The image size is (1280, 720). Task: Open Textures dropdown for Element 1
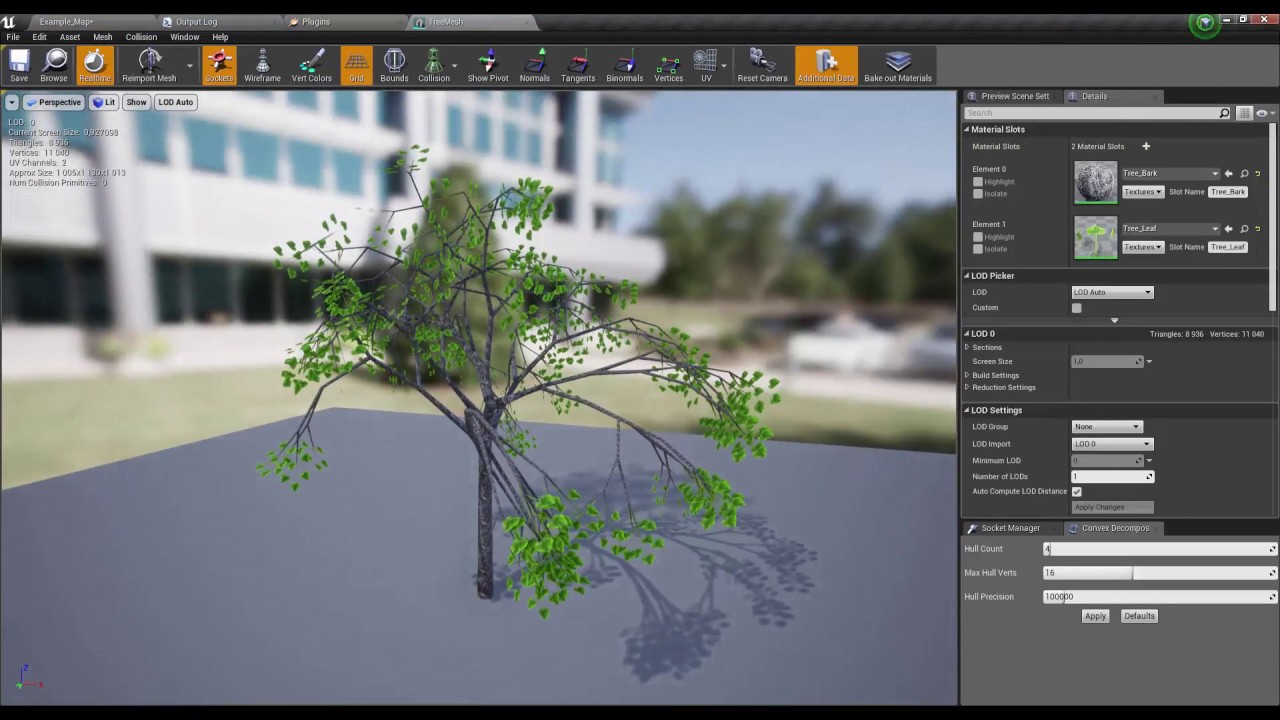click(1143, 247)
